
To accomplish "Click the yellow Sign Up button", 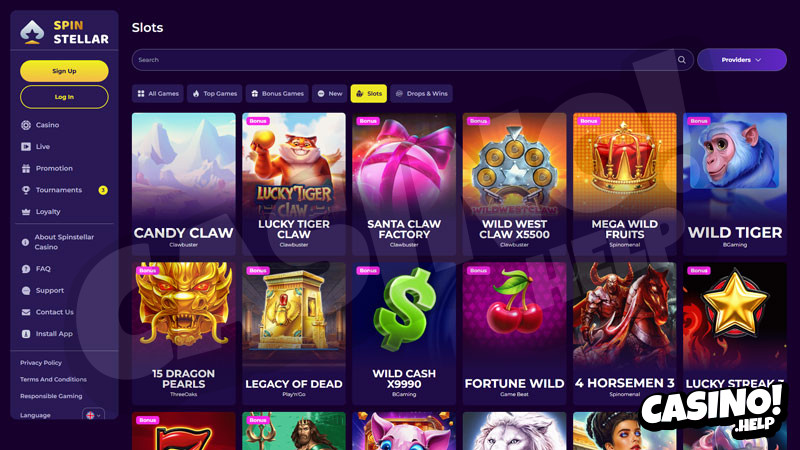I will click(x=64, y=71).
